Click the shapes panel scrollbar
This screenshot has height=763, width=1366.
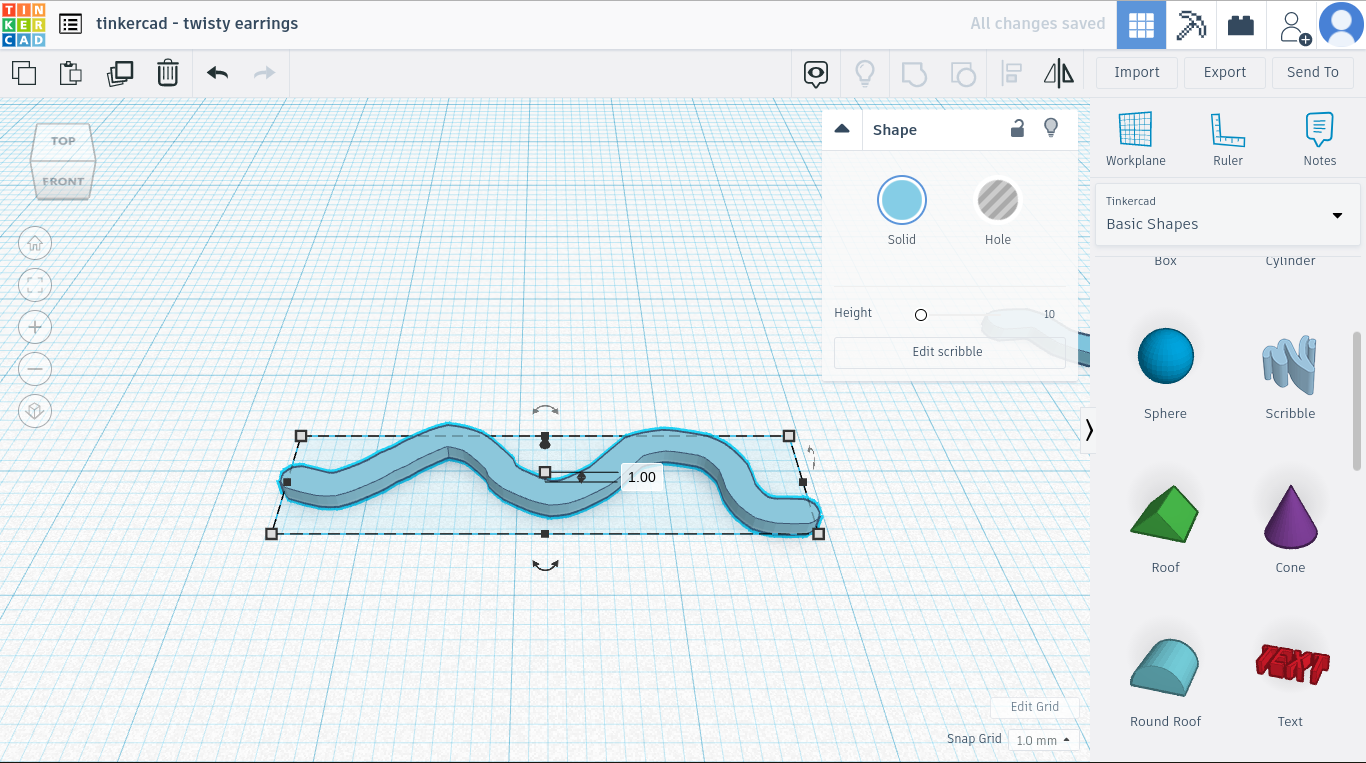click(1357, 400)
